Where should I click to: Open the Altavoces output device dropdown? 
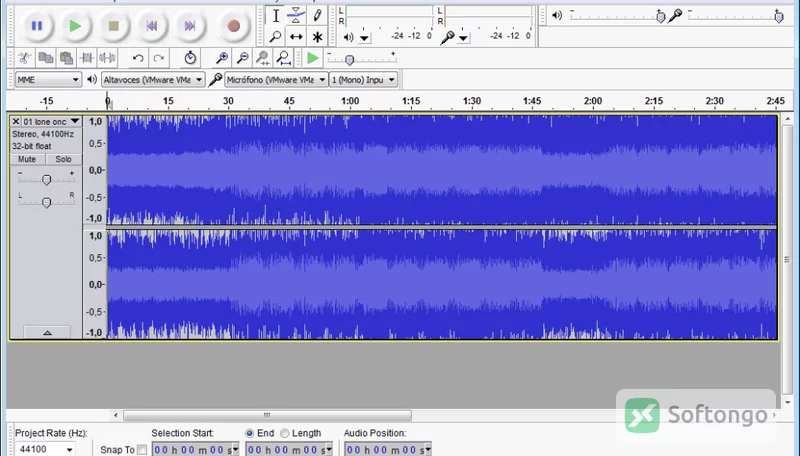153,80
